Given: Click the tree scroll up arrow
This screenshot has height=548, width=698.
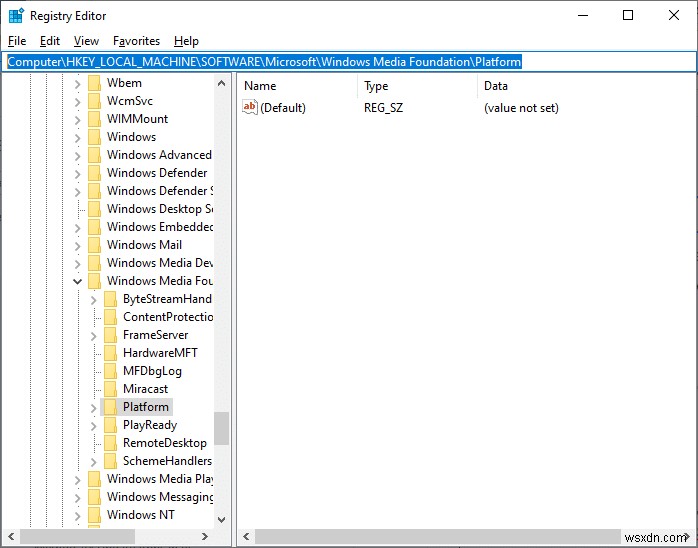Looking at the screenshot, I should (221, 83).
